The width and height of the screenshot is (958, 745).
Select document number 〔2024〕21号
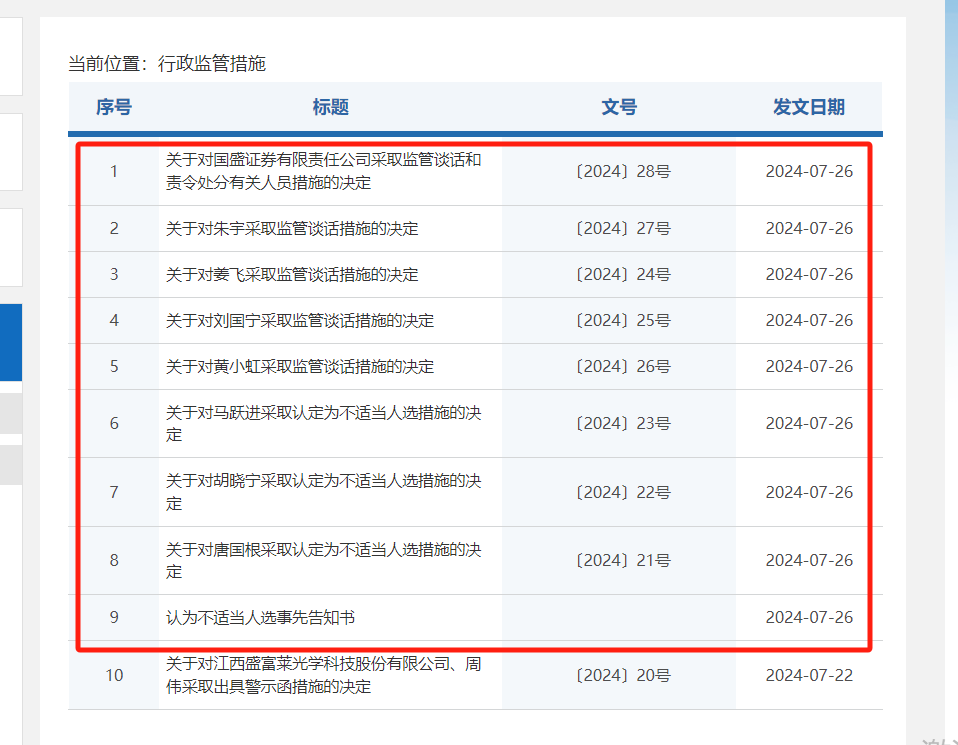click(x=623, y=560)
